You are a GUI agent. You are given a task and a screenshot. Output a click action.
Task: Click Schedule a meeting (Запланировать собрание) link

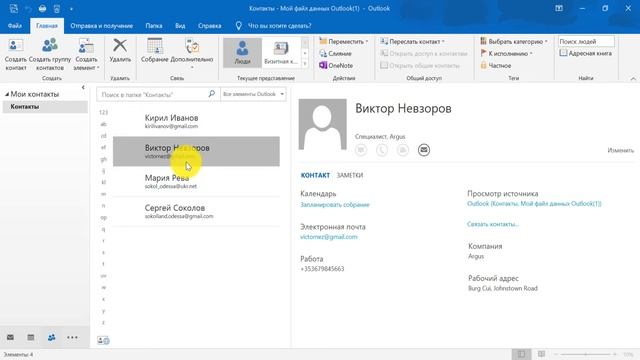point(335,205)
